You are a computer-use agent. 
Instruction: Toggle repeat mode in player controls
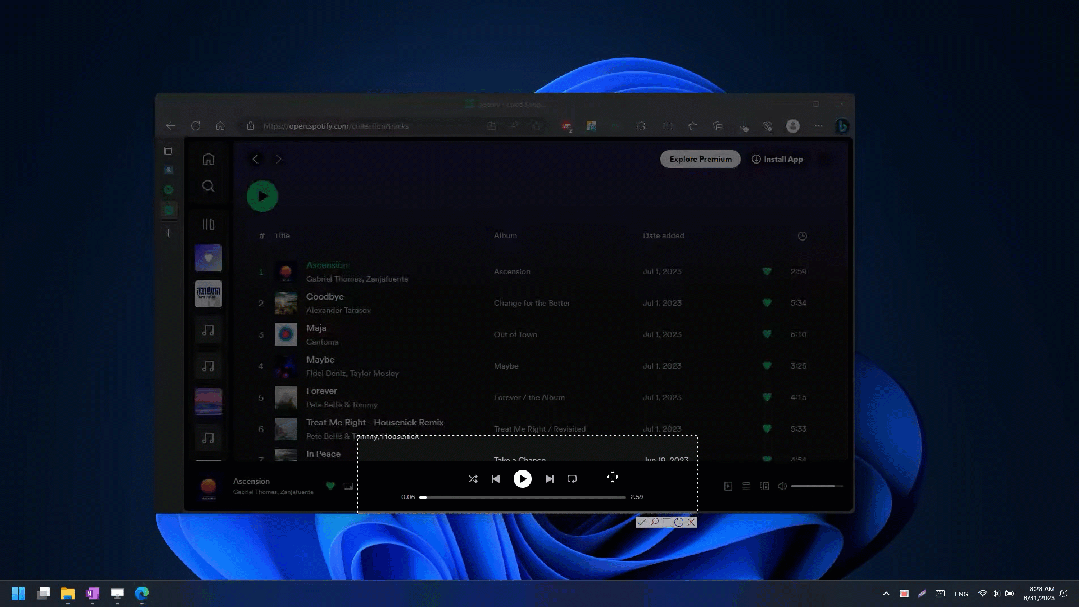573,479
